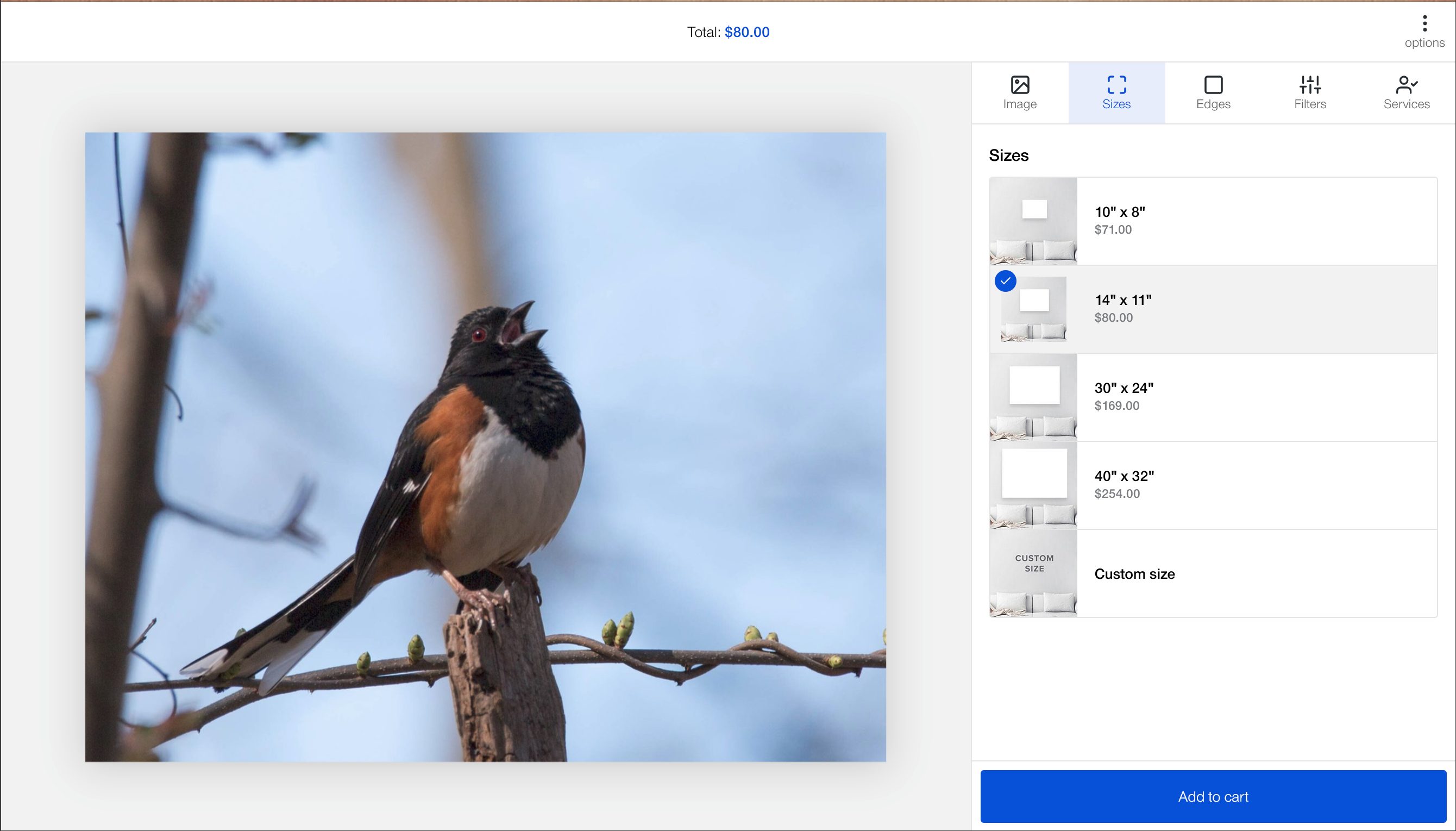Click the Total price amount
Viewport: 1456px width, 831px height.
click(747, 32)
